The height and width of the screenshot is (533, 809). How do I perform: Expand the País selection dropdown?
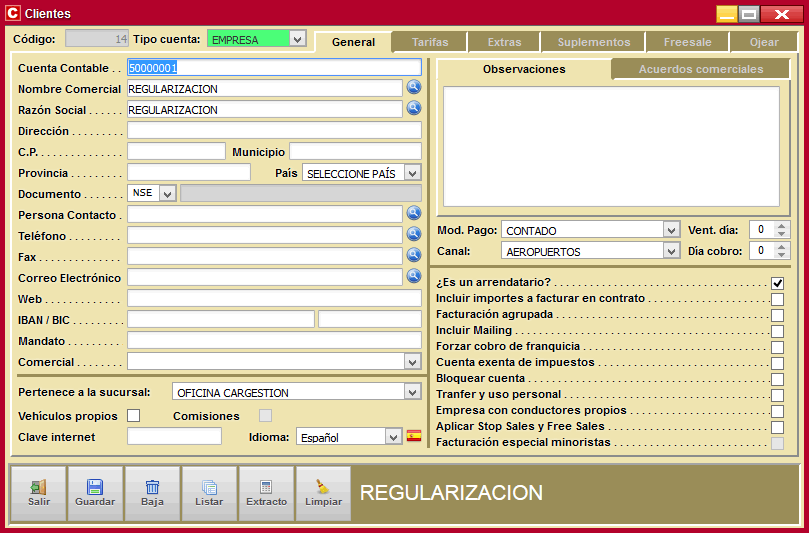coord(412,173)
